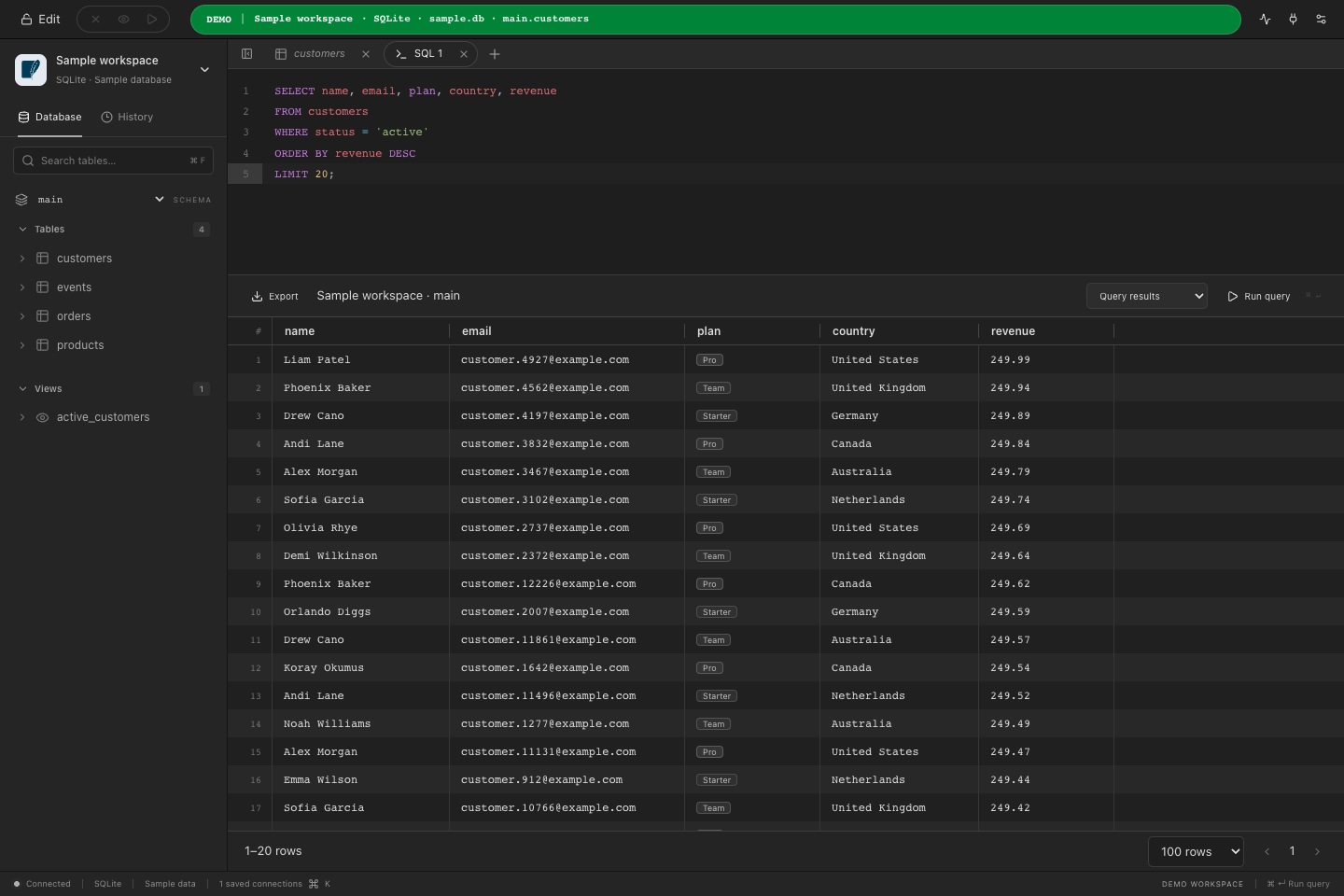This screenshot has width=1344, height=896.
Task: Select the Database tab
Action: 50,117
